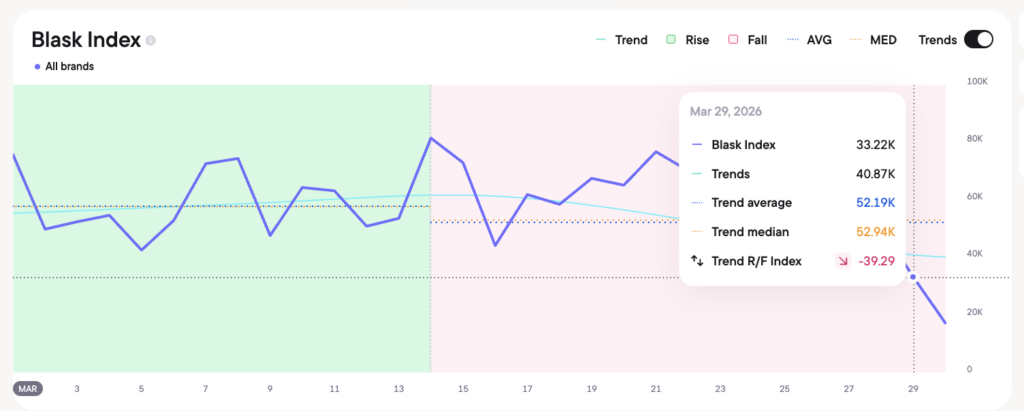Turn off the Trends switch
Screen dimensions: 1024x411
977,40
